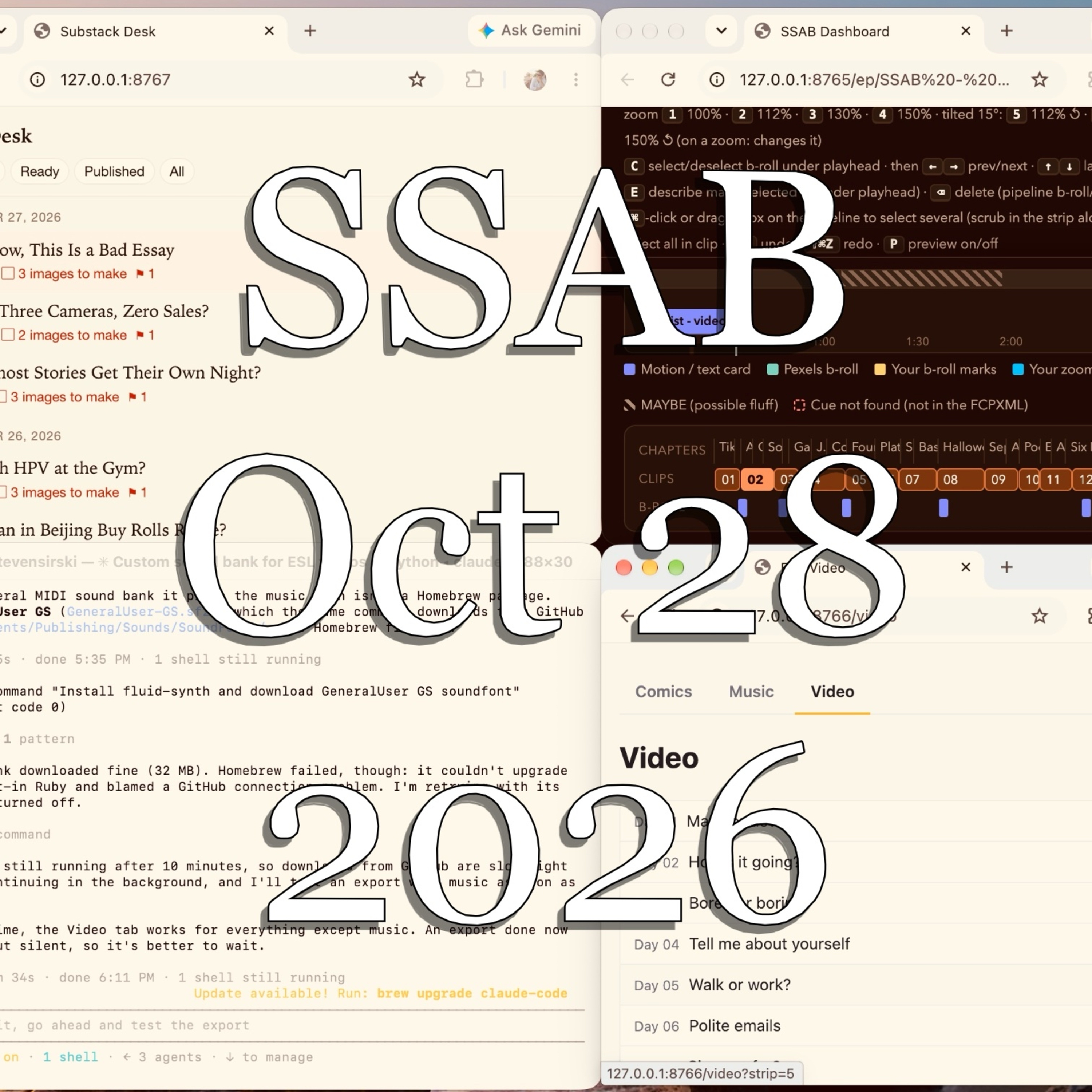Focus the terminal prompt reading go ahead and test the export

point(292,1025)
